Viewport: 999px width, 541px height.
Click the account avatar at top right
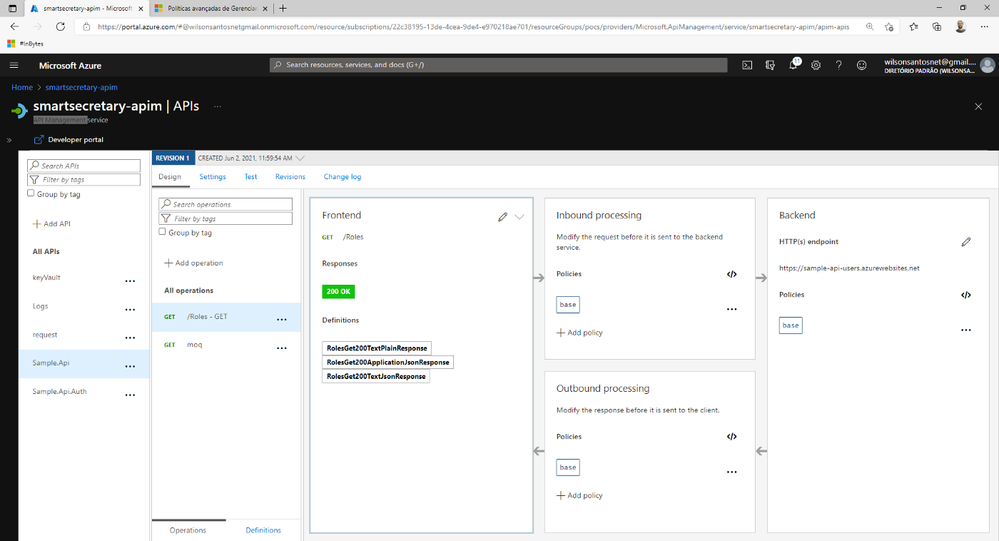click(x=988, y=65)
